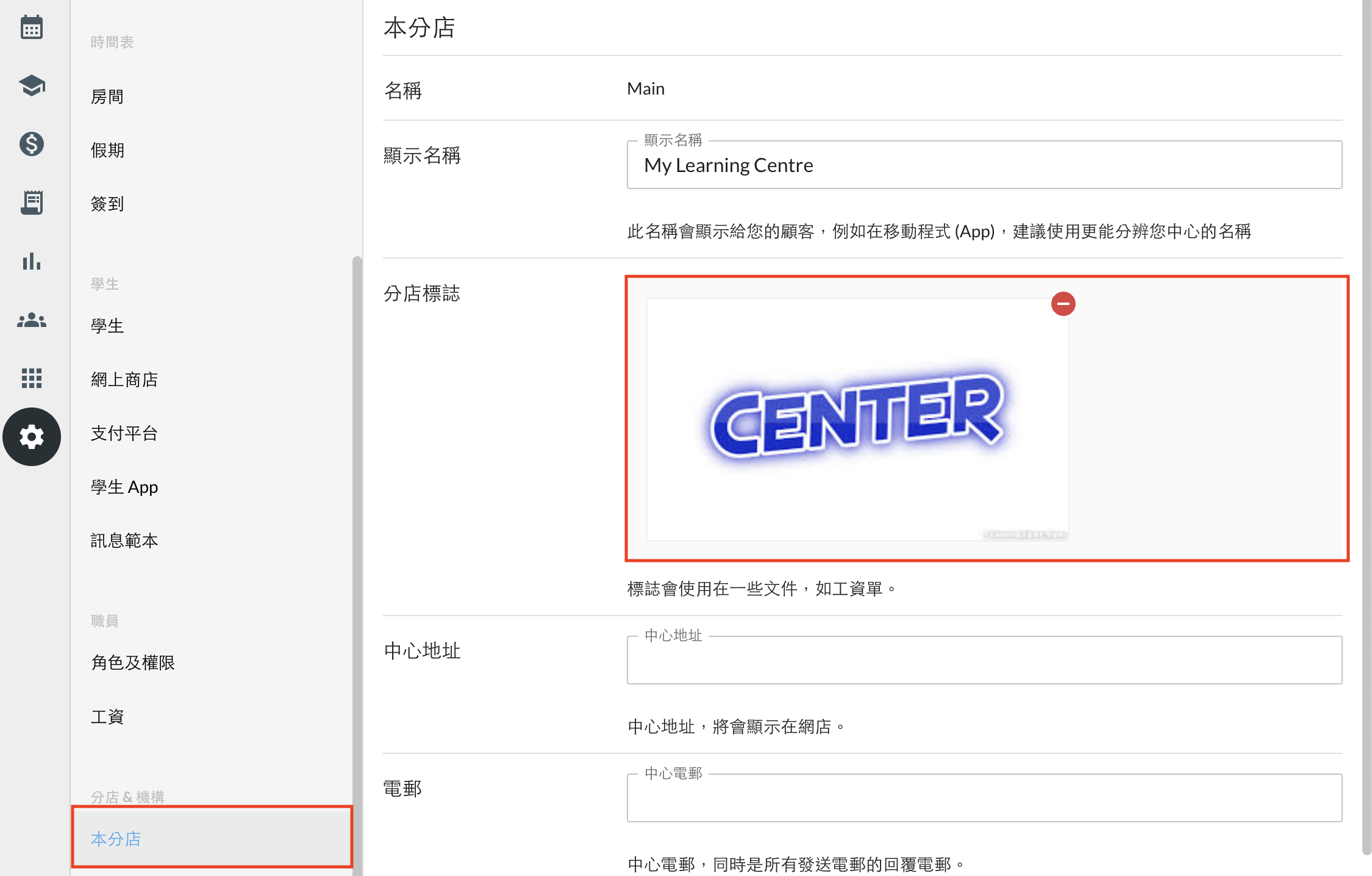This screenshot has width=1372, height=876.
Task: Open the graduation cap courses icon
Action: coord(32,85)
